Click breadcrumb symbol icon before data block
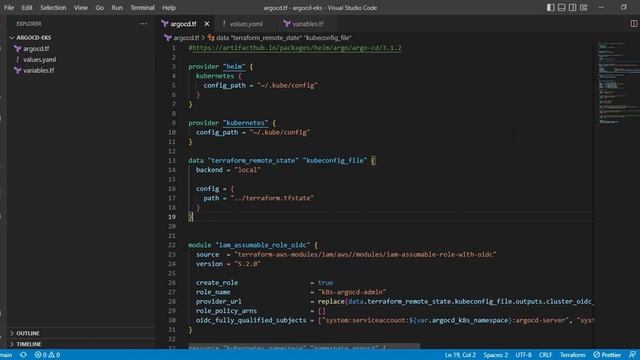 point(211,38)
